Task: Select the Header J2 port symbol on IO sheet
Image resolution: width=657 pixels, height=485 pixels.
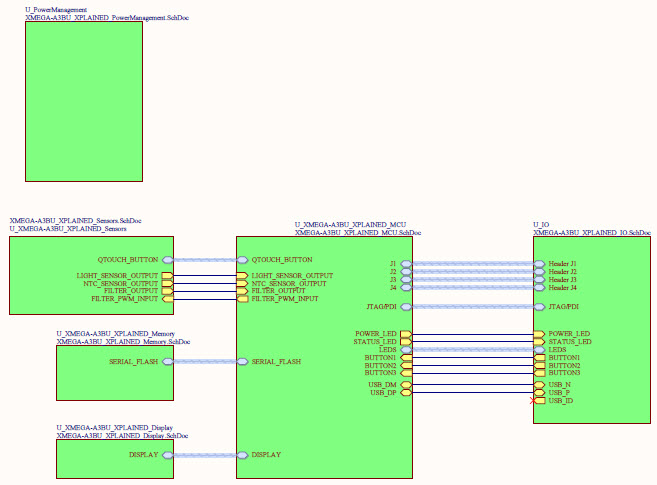Action: pos(539,272)
